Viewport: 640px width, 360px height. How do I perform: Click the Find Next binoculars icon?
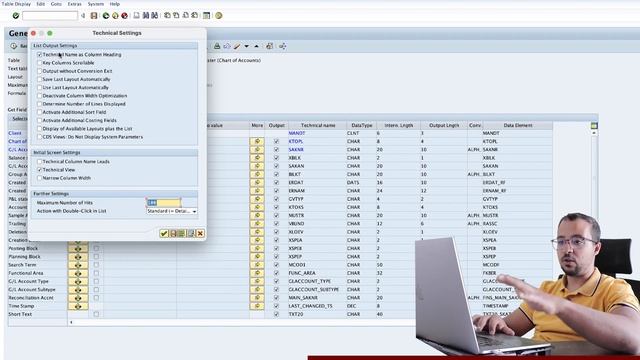(x=155, y=16)
